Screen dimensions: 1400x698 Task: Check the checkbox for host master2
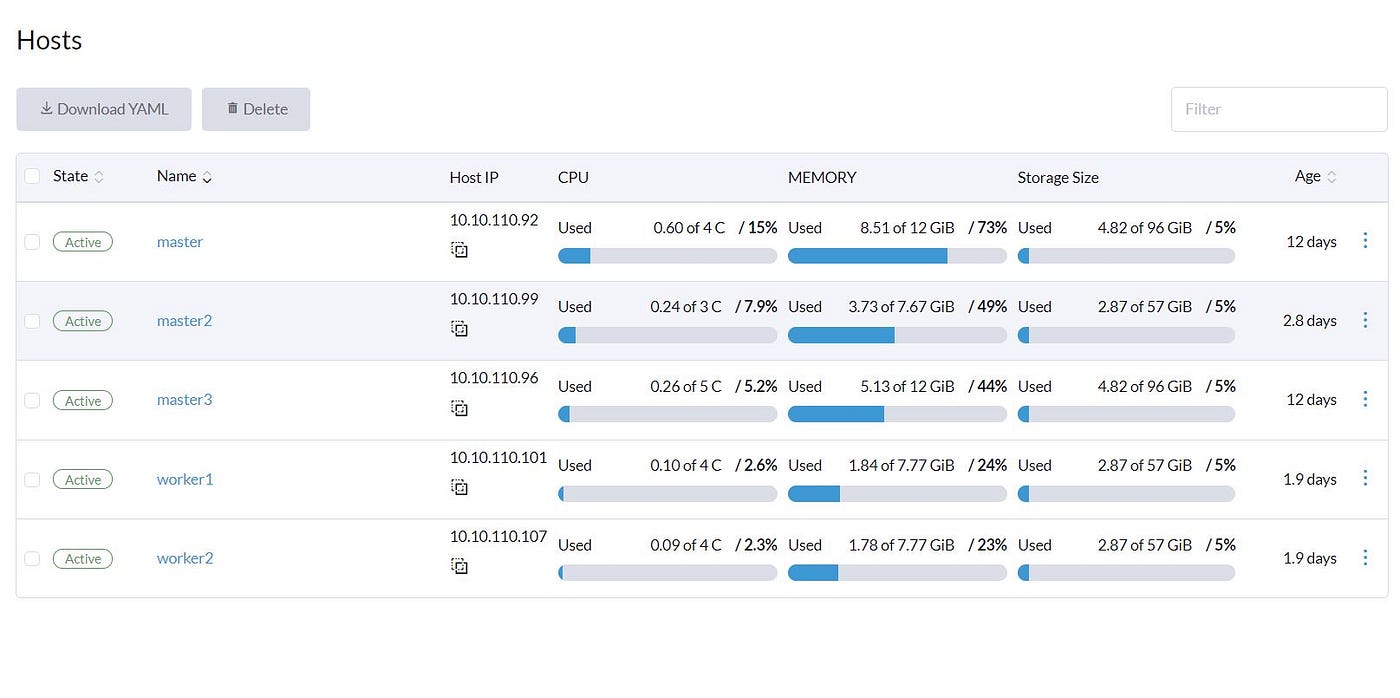point(32,320)
